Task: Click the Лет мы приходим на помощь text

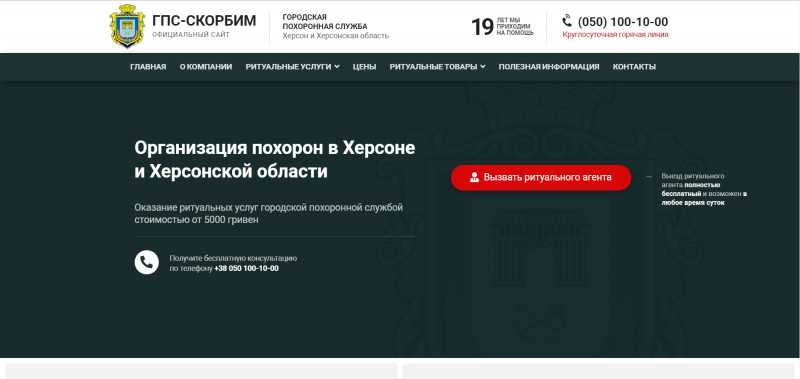Action: (515, 27)
